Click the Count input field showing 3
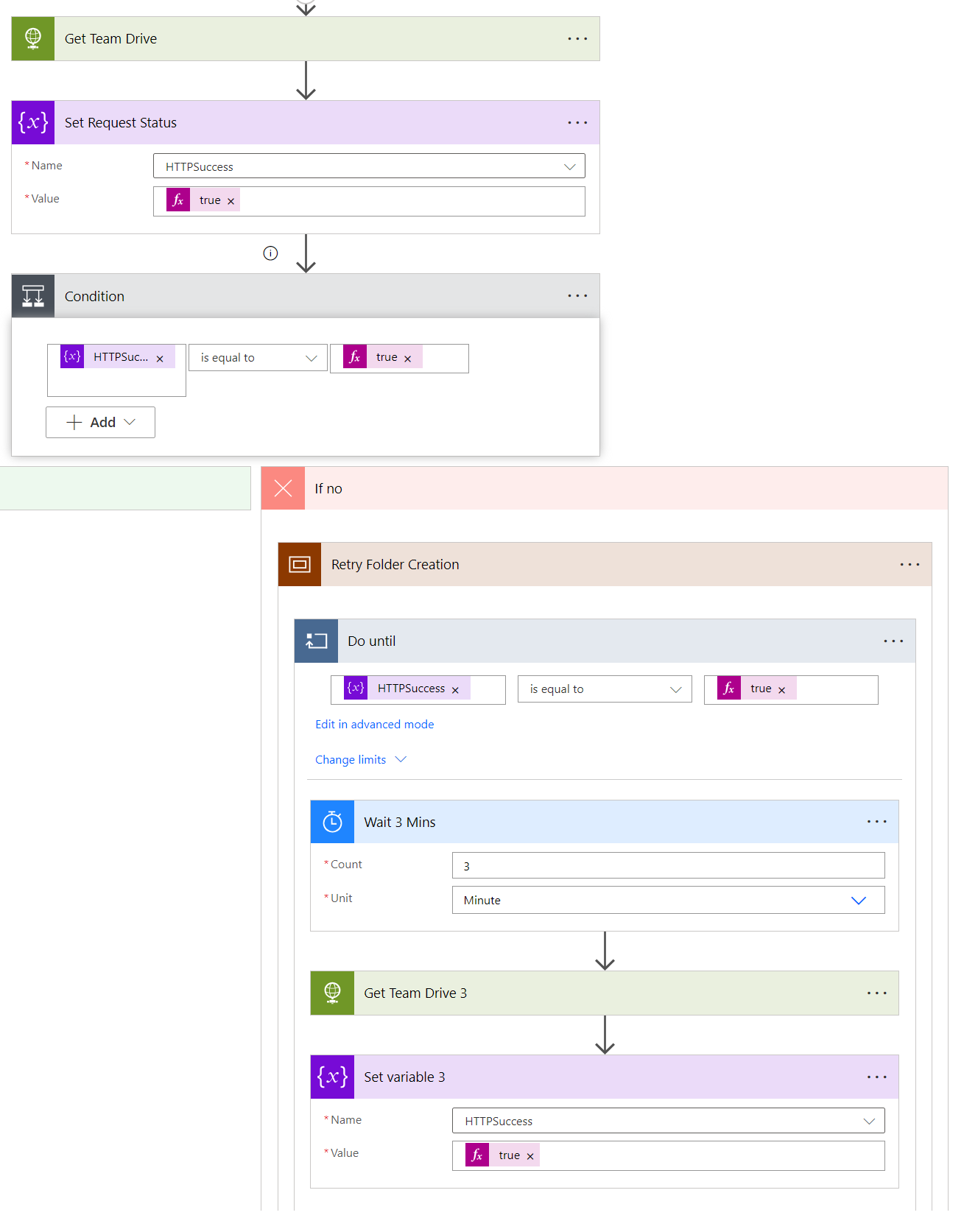 tap(667, 865)
